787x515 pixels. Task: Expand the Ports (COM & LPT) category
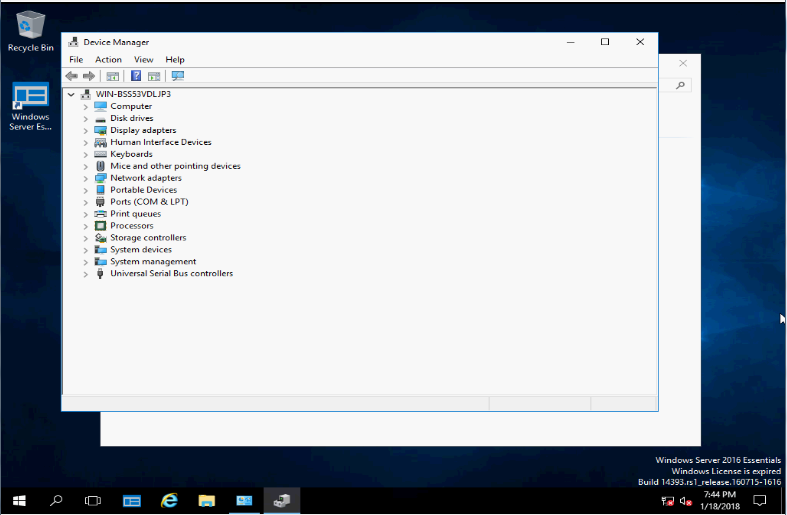click(85, 202)
